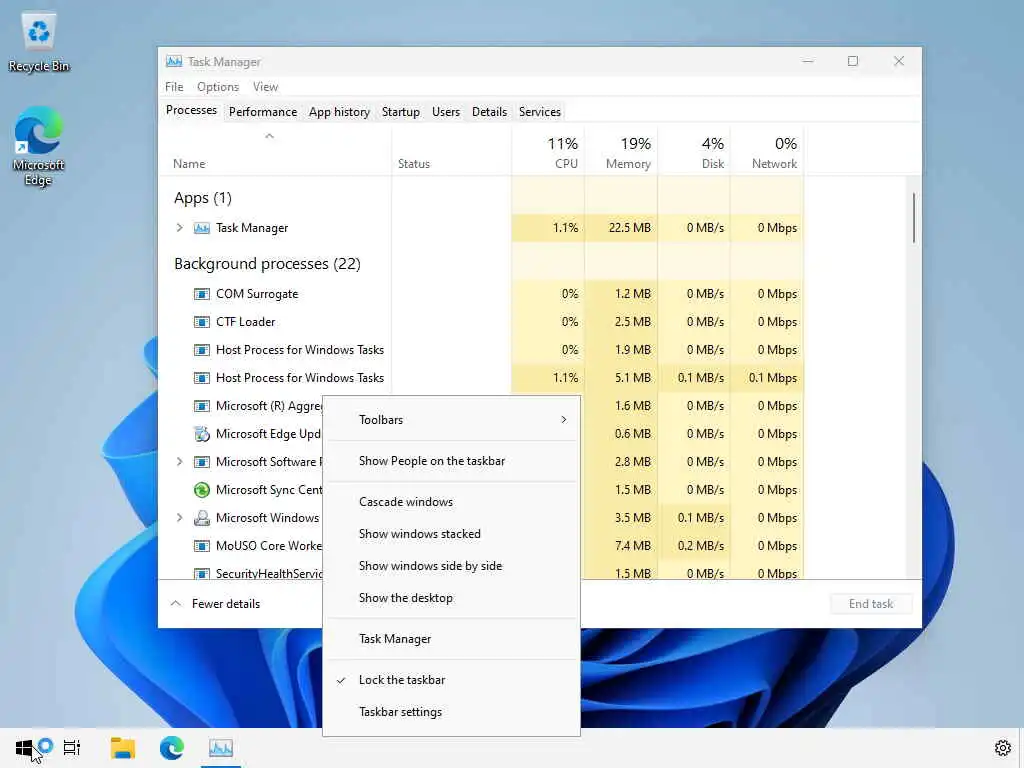This screenshot has width=1024, height=768.
Task: Open the View menu
Action: click(266, 87)
